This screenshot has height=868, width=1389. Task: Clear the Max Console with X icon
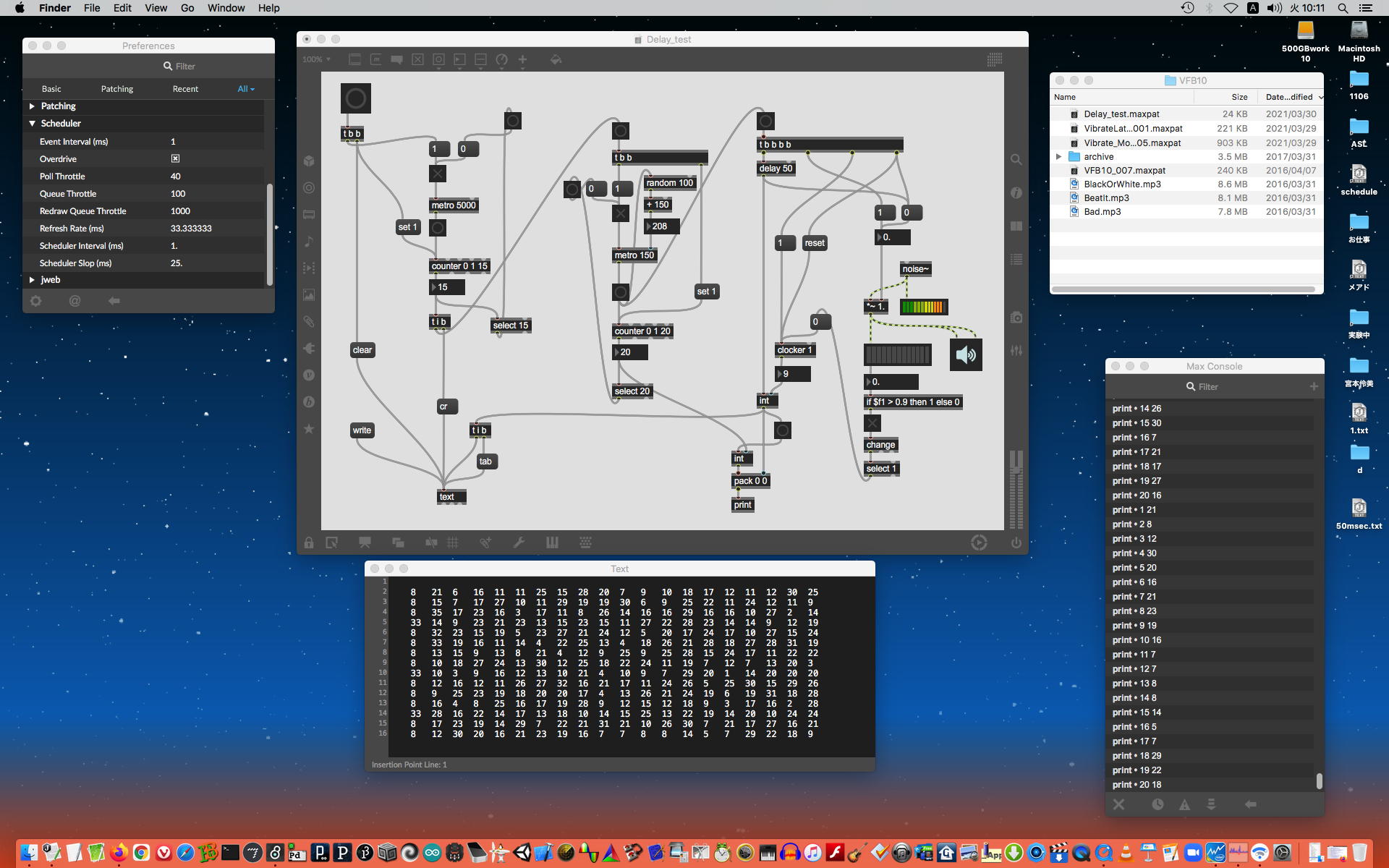click(x=1118, y=804)
